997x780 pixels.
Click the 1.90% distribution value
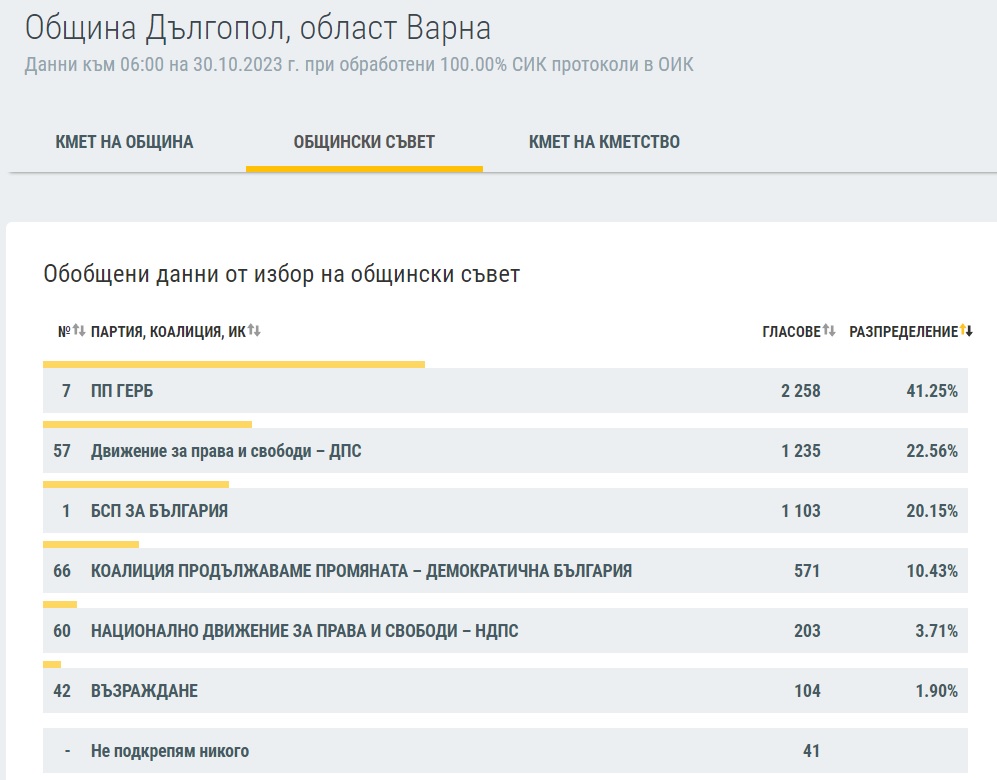(x=937, y=690)
